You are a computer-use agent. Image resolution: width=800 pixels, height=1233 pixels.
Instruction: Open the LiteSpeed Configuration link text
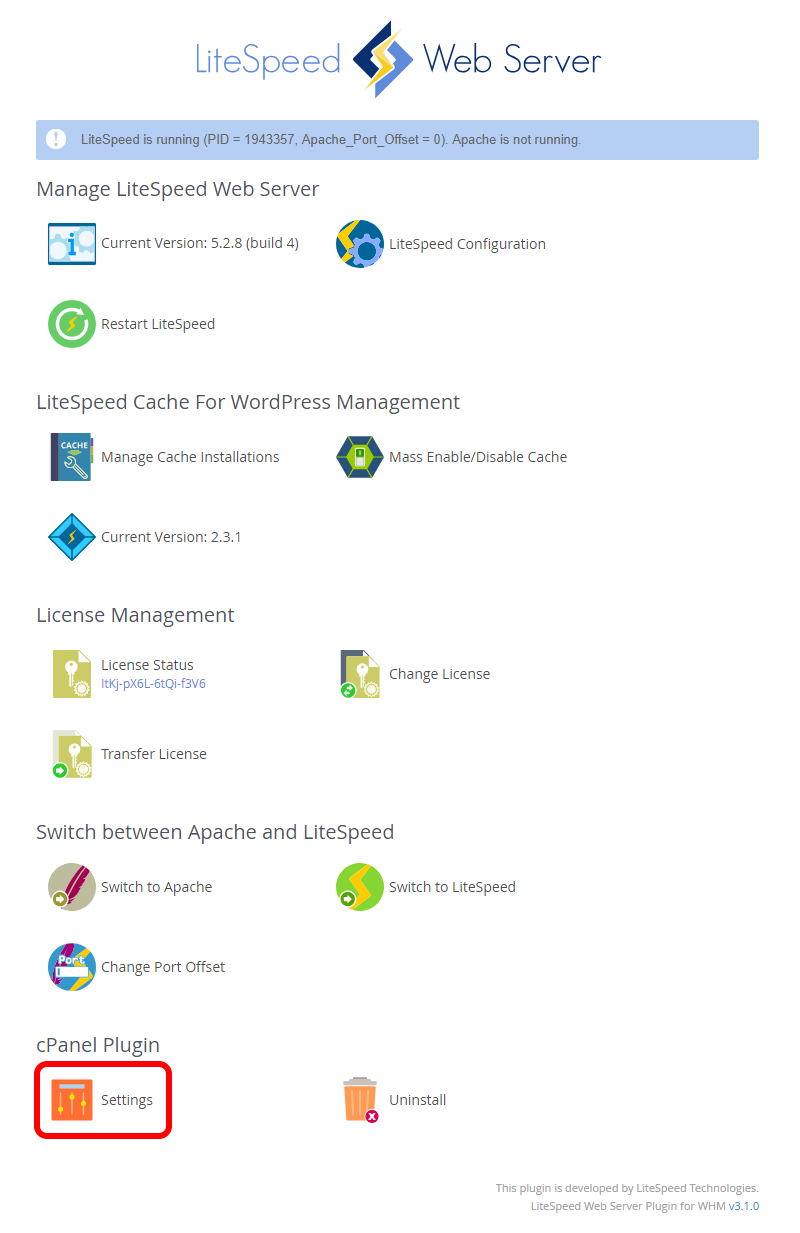467,244
